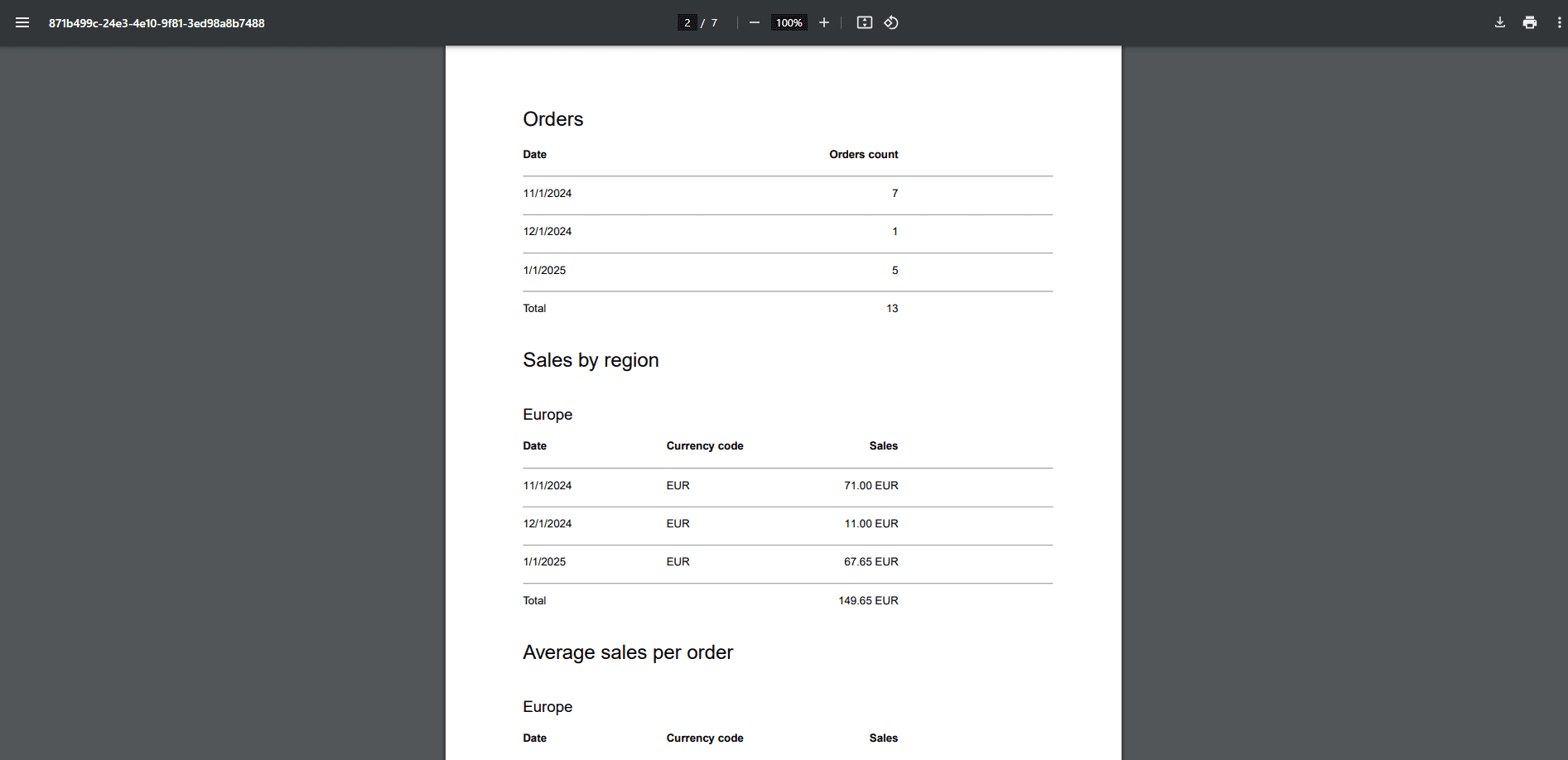Click the Orders section heading

[552, 119]
